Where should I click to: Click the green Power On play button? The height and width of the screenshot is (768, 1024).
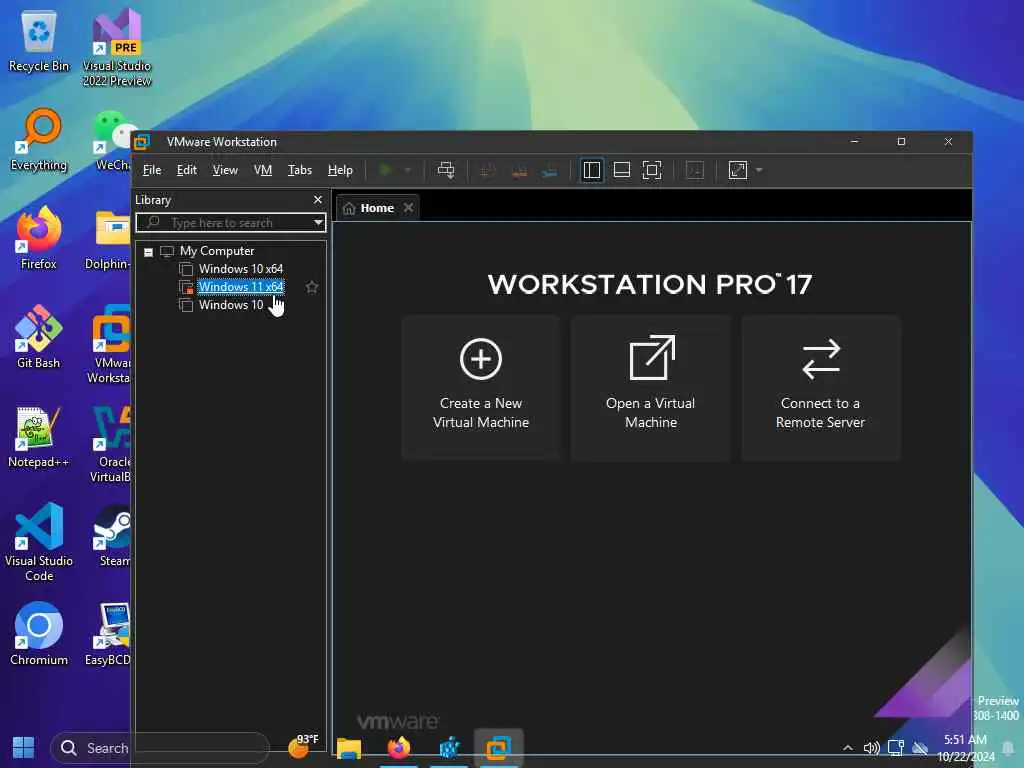click(x=385, y=170)
